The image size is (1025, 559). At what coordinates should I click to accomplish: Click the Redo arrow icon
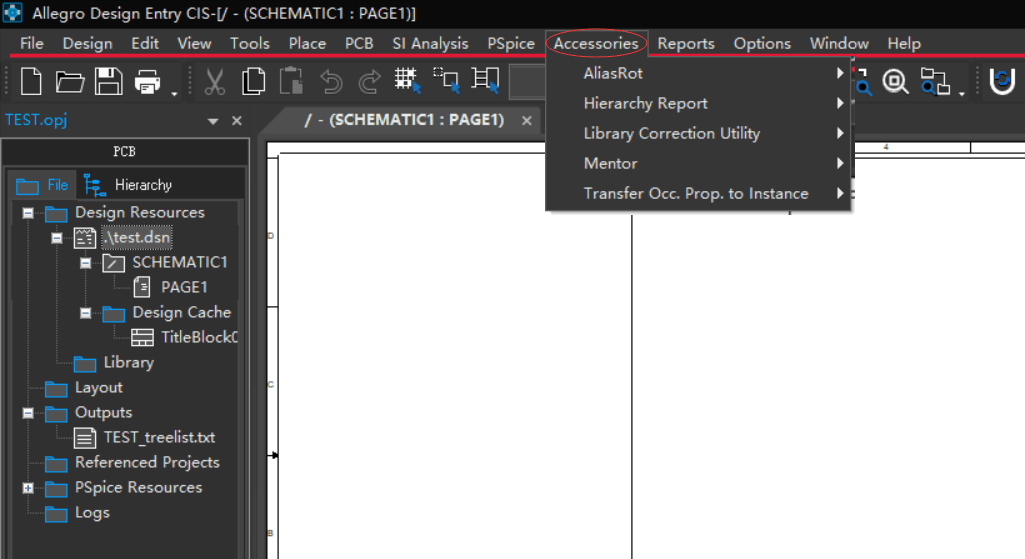point(369,82)
